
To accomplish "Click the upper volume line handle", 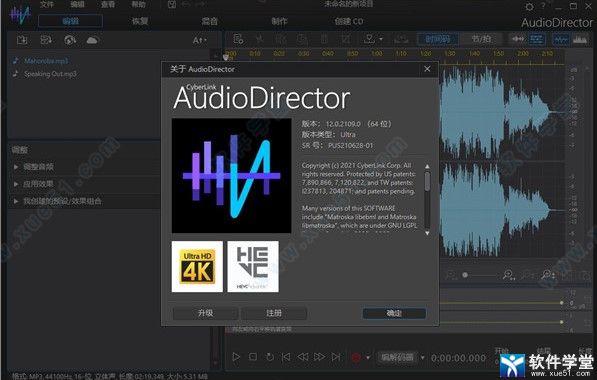I will coord(562,303).
